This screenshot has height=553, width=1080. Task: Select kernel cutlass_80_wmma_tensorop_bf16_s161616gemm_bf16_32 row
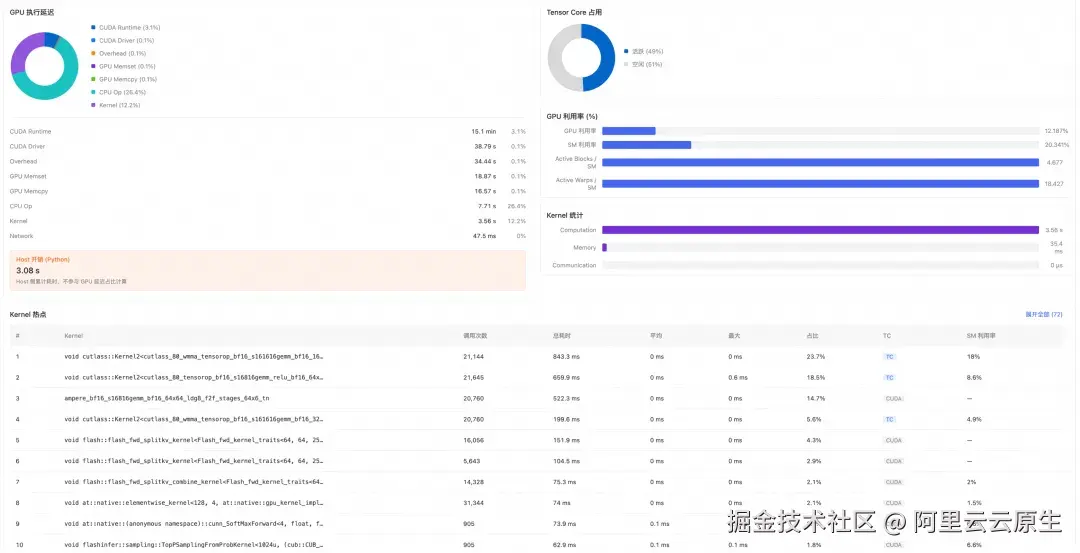[539, 419]
